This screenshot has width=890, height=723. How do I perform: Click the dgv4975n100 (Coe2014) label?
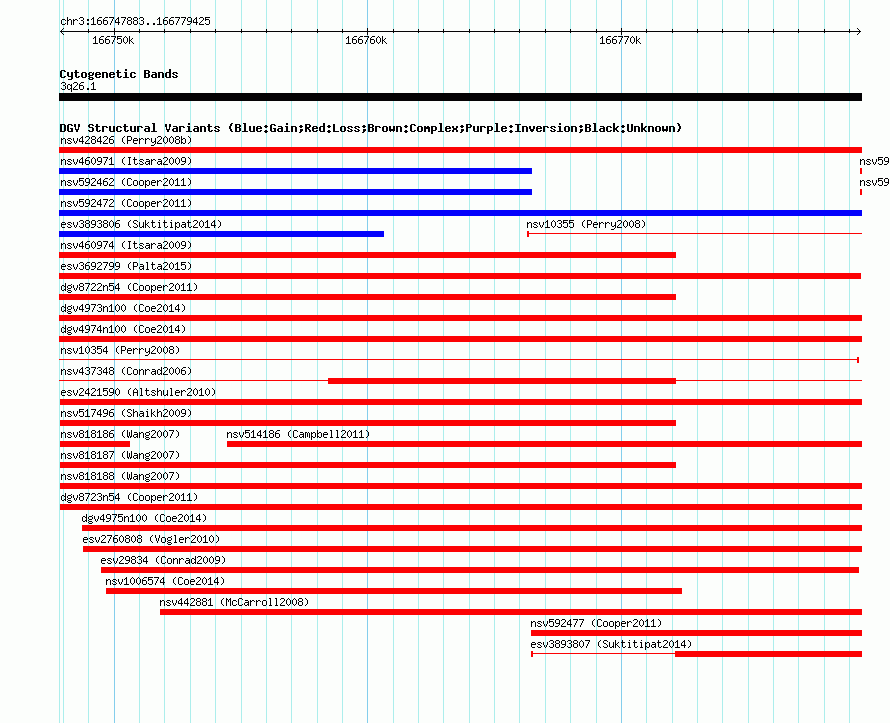144,518
